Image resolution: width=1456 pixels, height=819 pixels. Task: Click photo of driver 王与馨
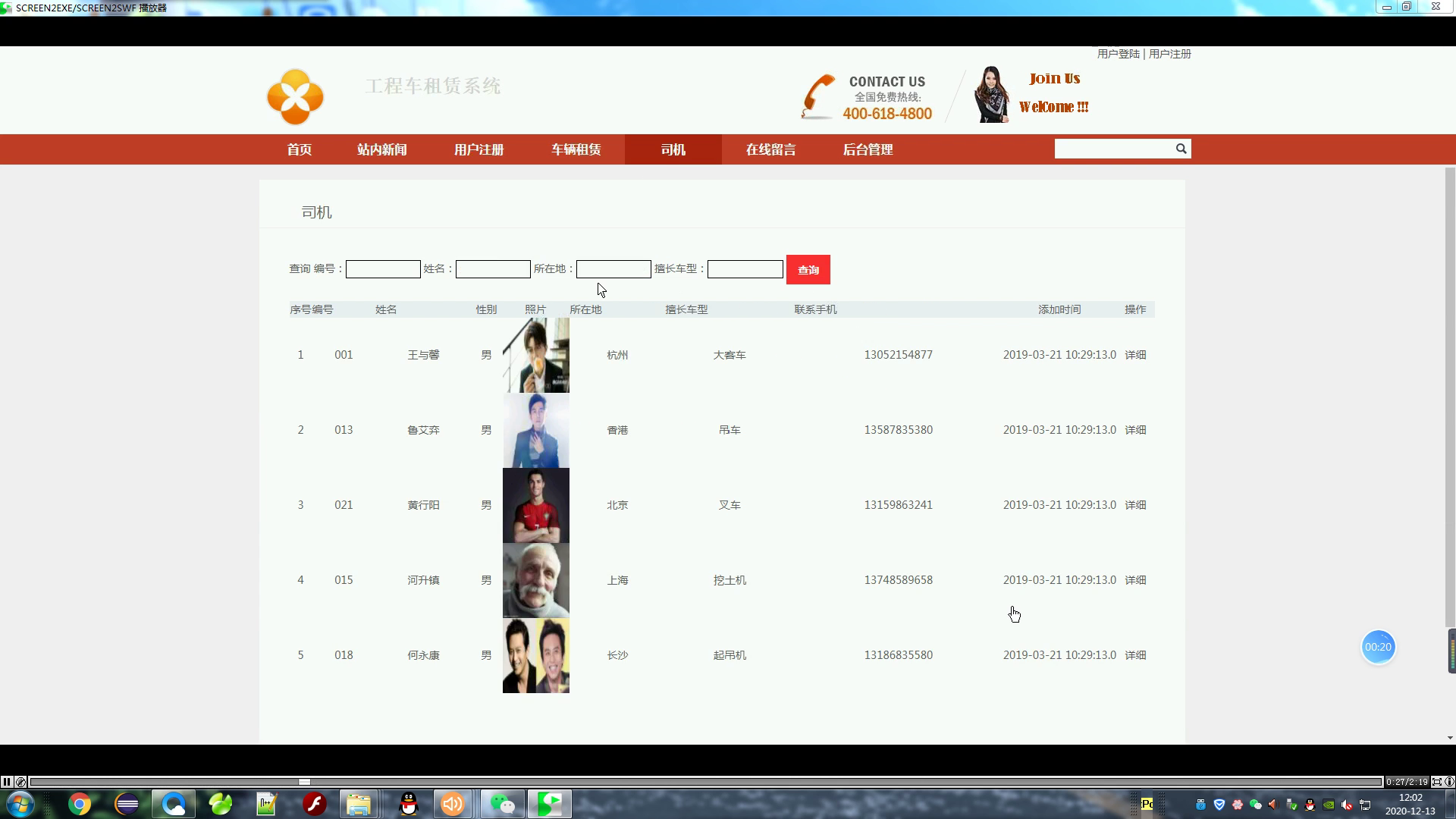pos(536,355)
